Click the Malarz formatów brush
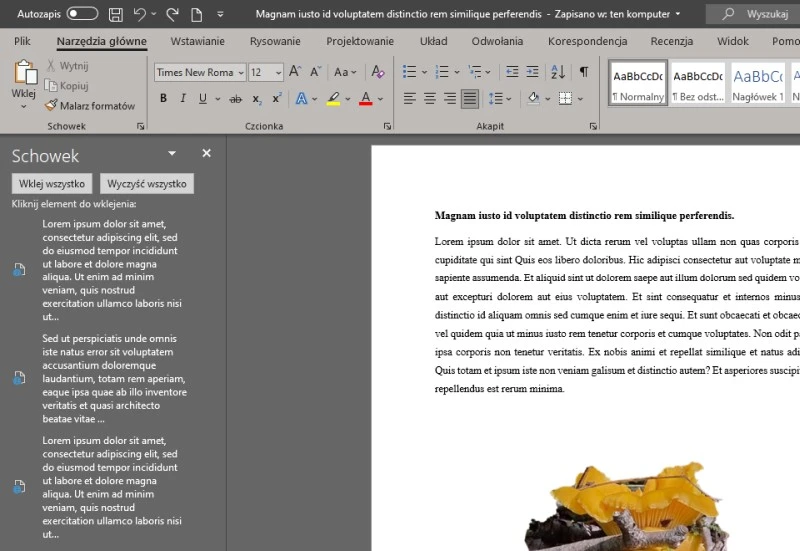The height and width of the screenshot is (551, 800). [89, 105]
